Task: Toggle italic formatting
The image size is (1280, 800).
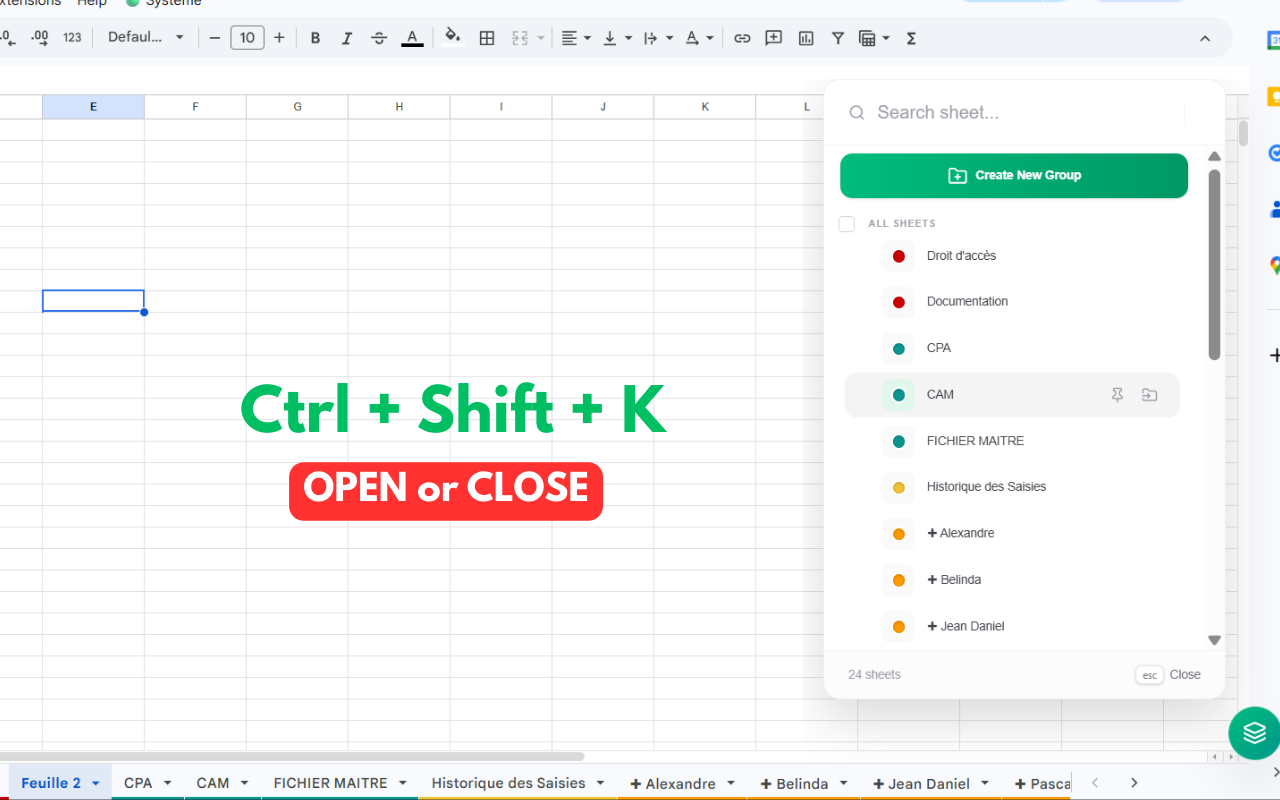Action: 347,37
